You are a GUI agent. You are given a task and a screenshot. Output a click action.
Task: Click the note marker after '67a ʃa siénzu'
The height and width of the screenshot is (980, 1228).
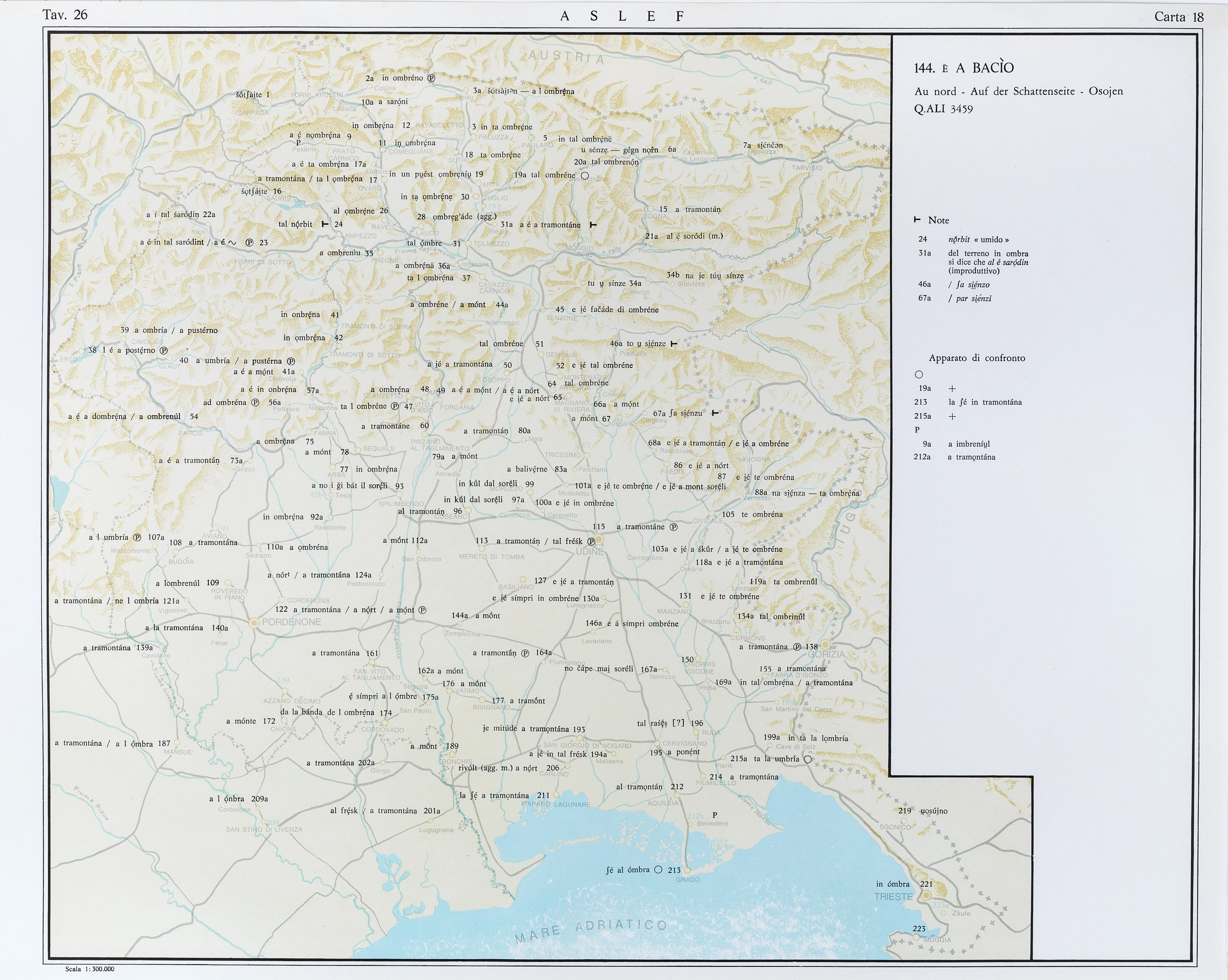(715, 413)
